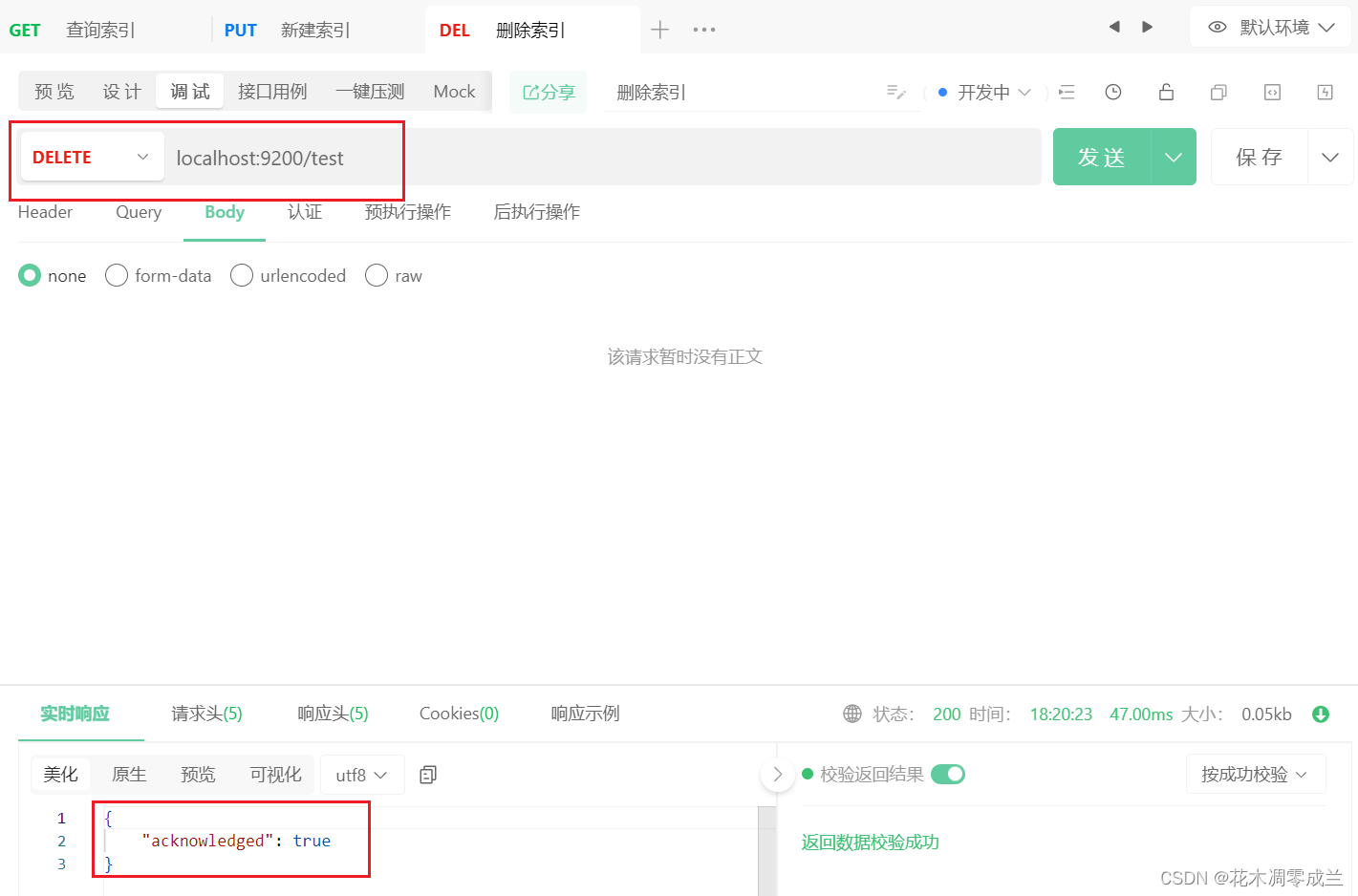The height and width of the screenshot is (896, 1358).
Task: Click the URL field localhost:9200/test
Action: 602,158
